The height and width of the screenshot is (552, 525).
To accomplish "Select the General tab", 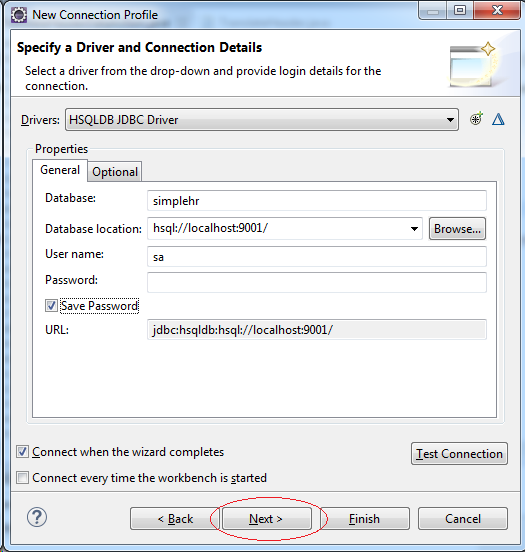I will tap(60, 170).
